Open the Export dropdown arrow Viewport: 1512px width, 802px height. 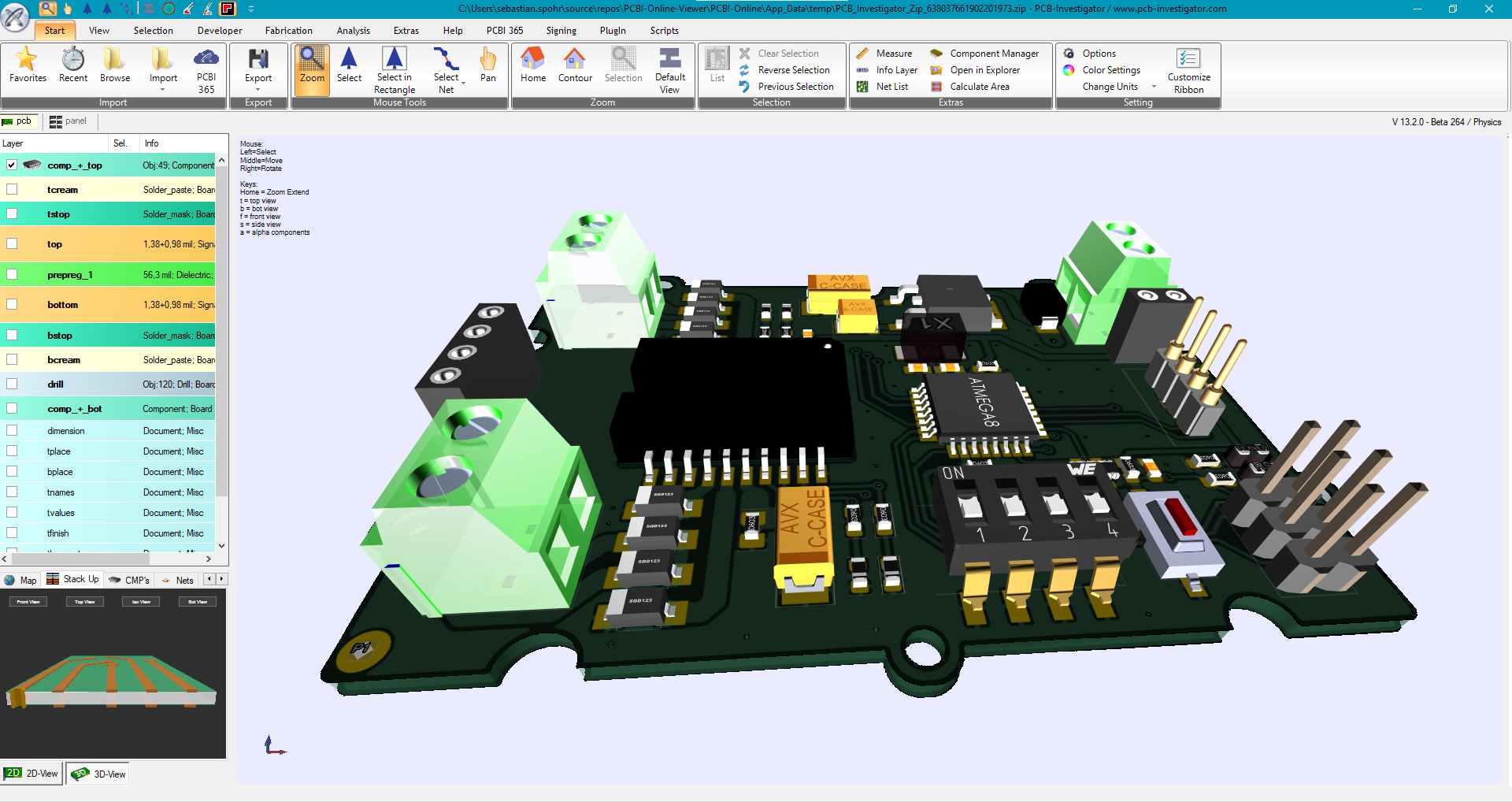coord(258,89)
